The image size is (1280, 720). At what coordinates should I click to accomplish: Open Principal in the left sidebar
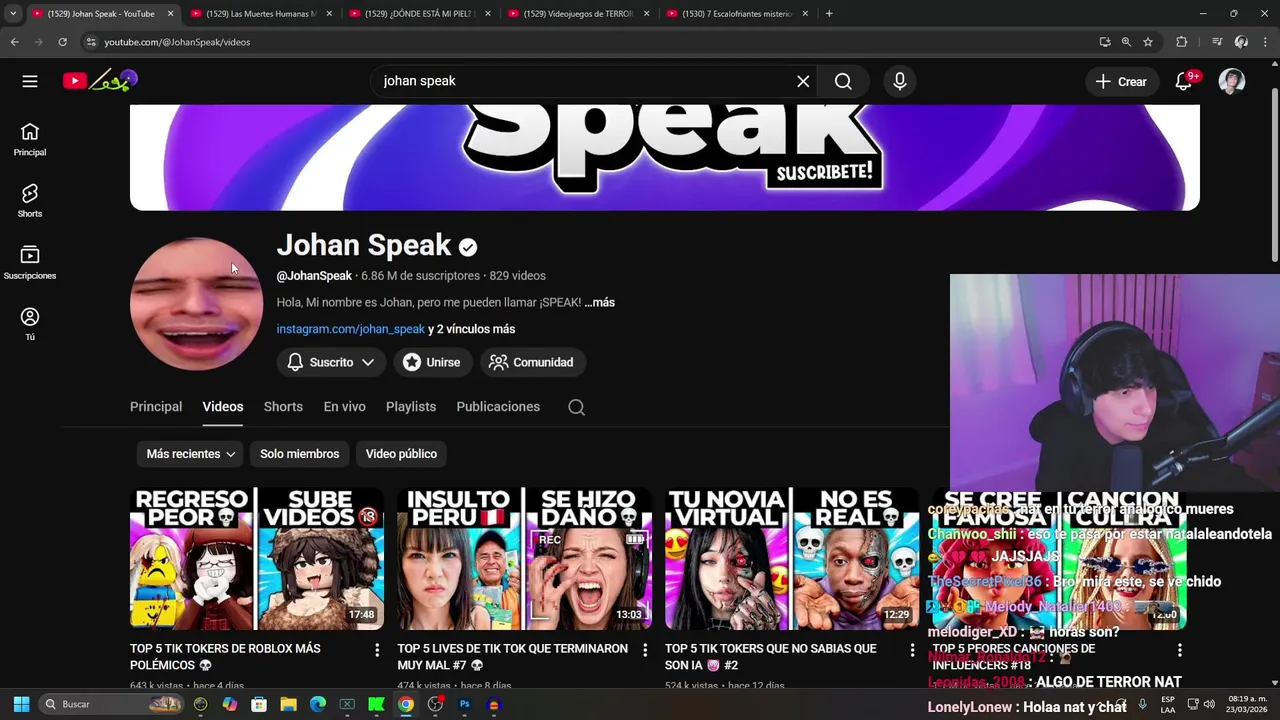tap(30, 140)
